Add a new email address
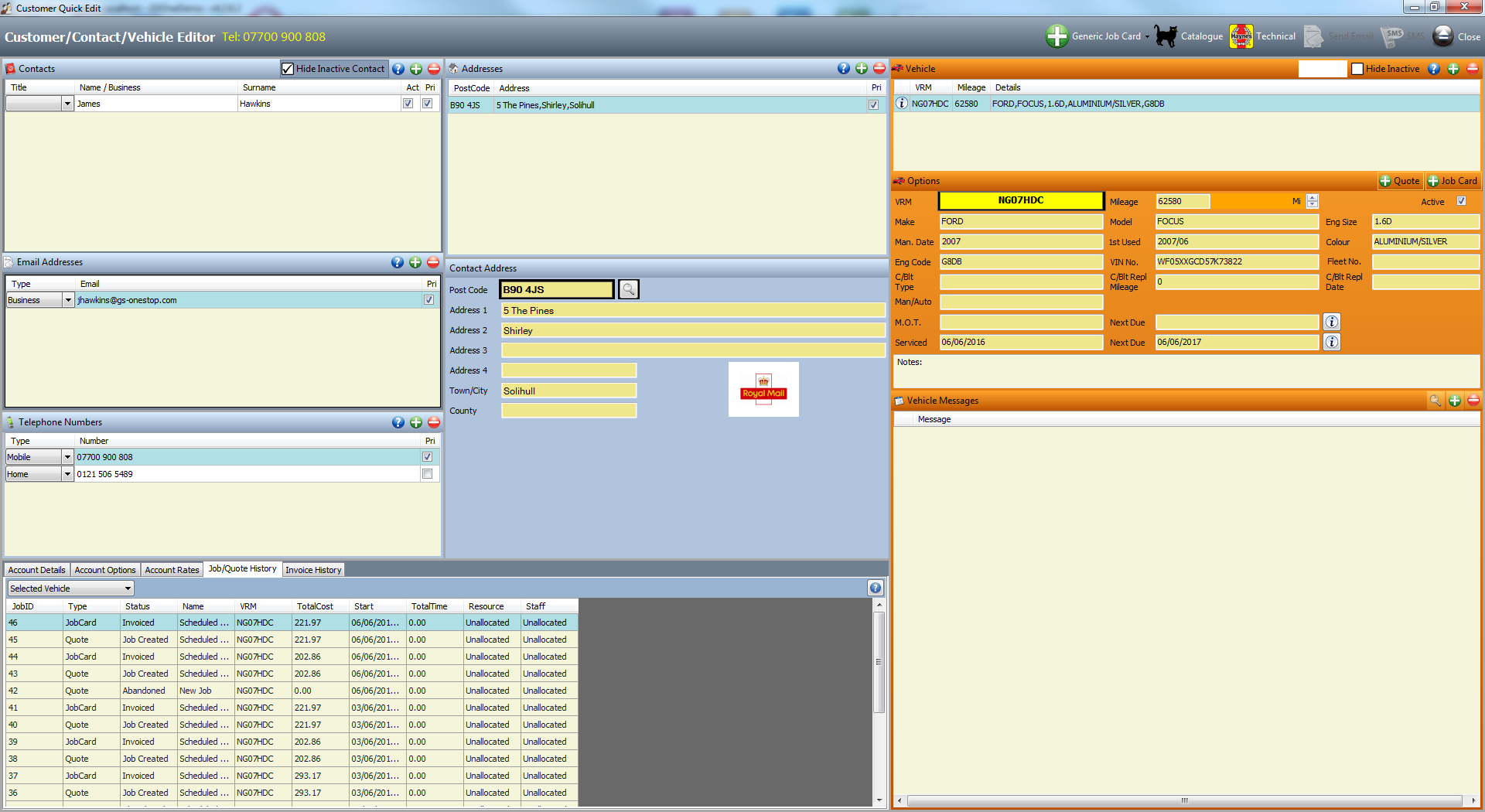Image resolution: width=1485 pixels, height=812 pixels. click(x=415, y=262)
